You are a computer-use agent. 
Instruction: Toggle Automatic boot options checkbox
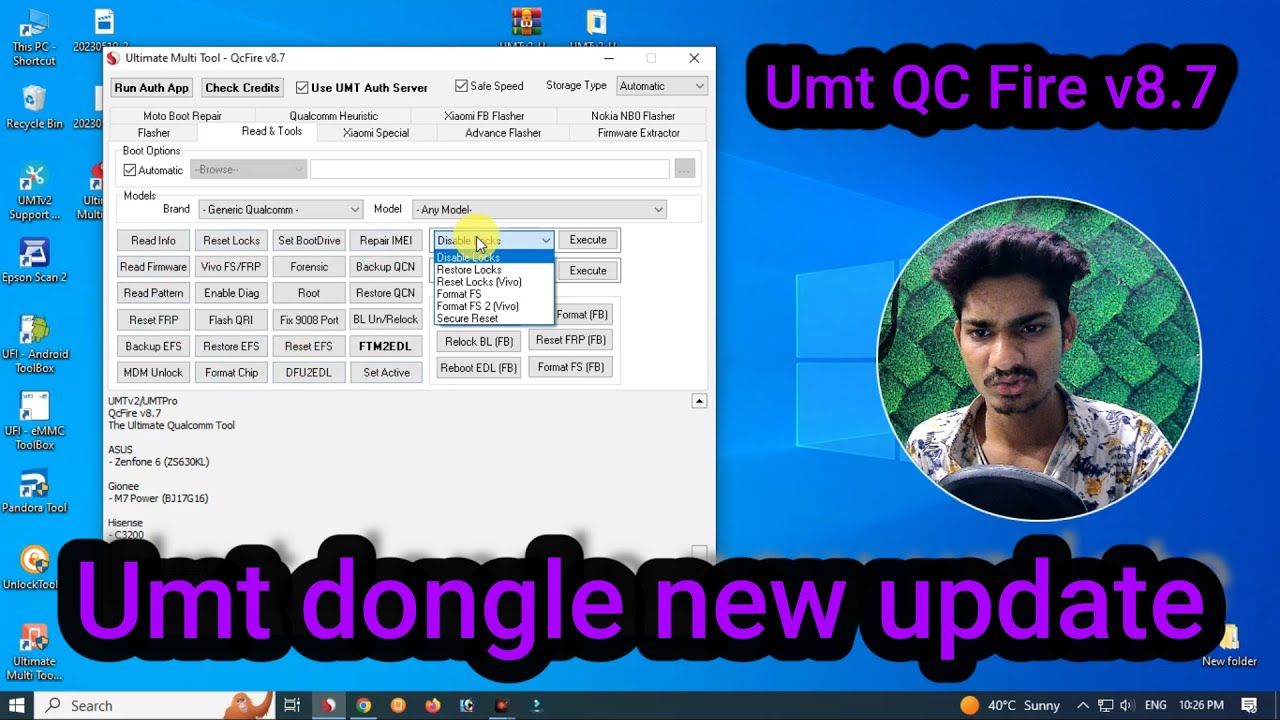click(x=129, y=170)
